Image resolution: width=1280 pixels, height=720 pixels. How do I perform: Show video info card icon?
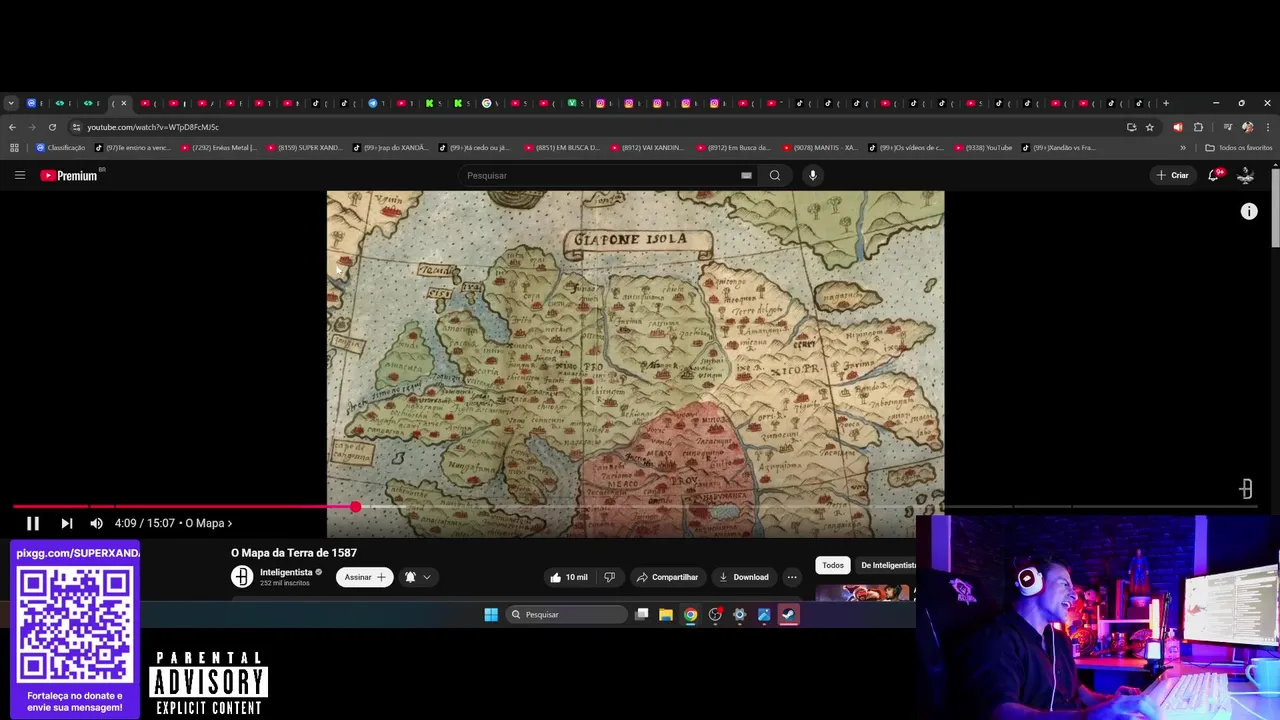1249,211
